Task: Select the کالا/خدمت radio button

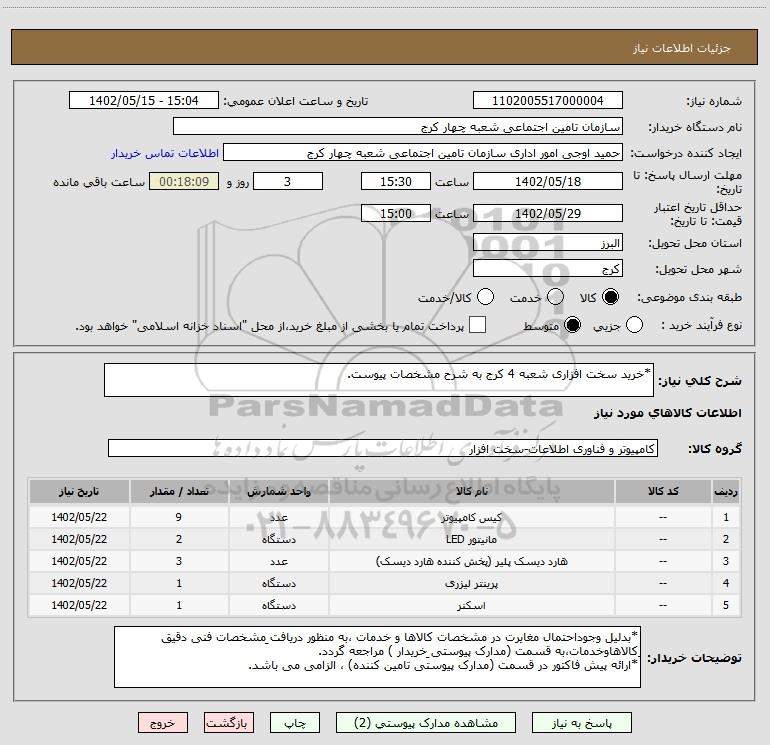Action: (486, 297)
